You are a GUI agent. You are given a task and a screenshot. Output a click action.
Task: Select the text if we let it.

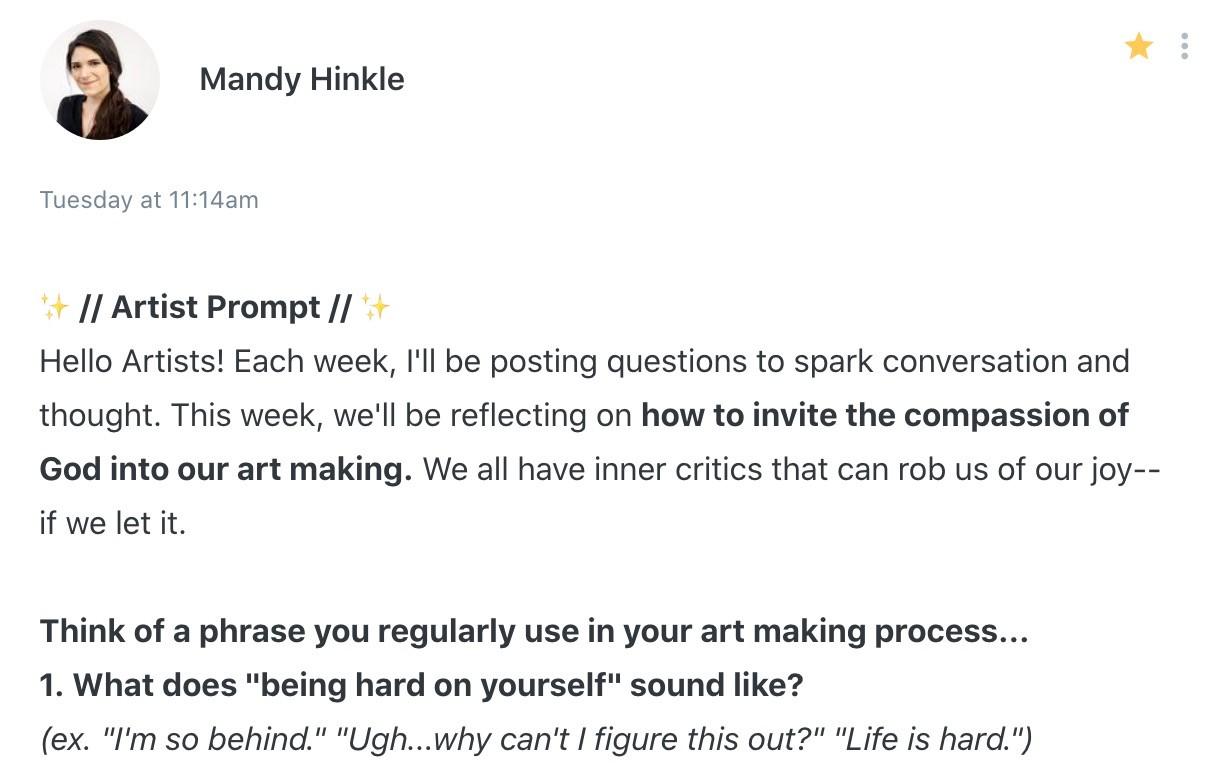[x=113, y=523]
